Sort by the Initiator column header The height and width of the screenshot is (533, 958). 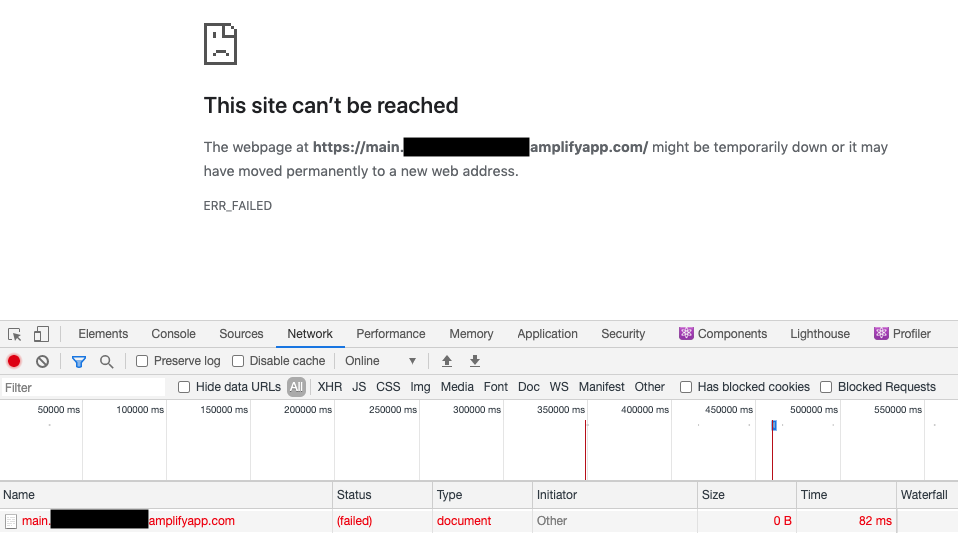[x=615, y=495]
